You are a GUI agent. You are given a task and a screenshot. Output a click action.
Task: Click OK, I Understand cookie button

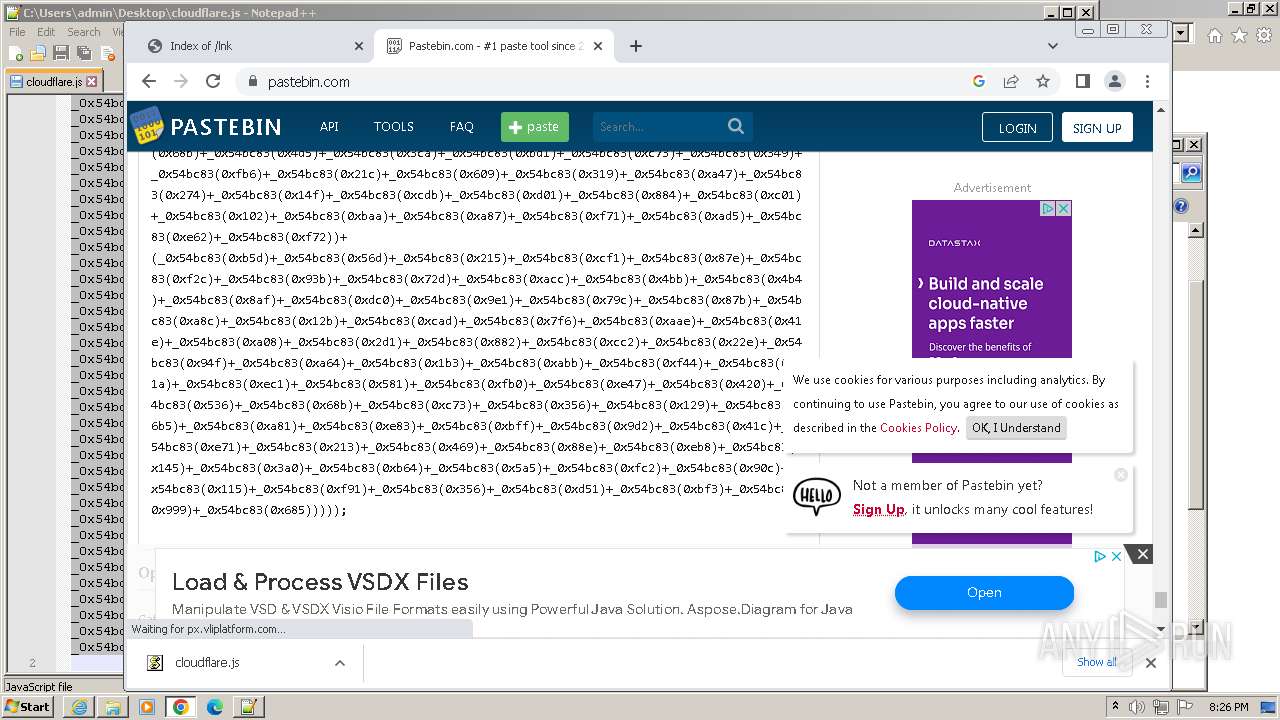(x=1016, y=428)
